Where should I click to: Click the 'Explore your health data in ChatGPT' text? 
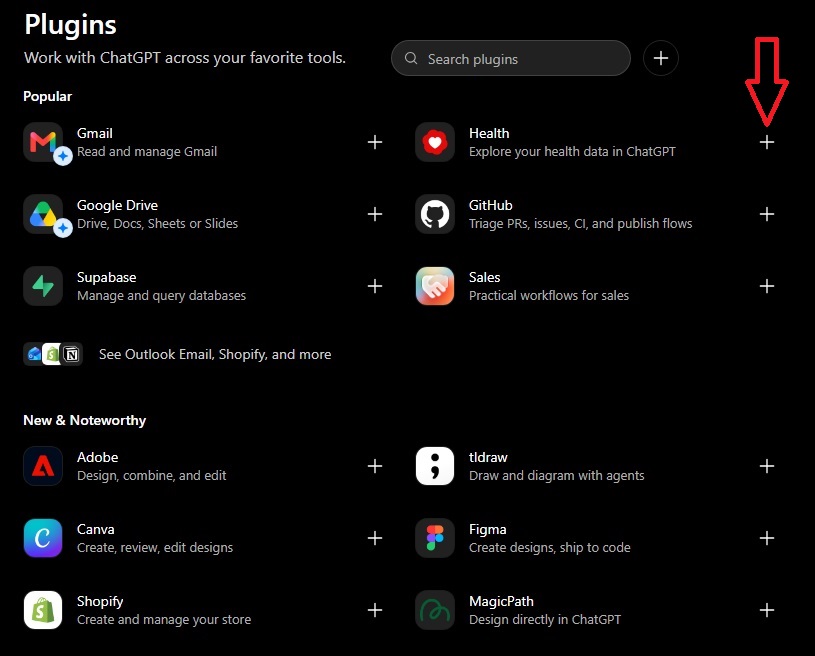[x=572, y=151]
